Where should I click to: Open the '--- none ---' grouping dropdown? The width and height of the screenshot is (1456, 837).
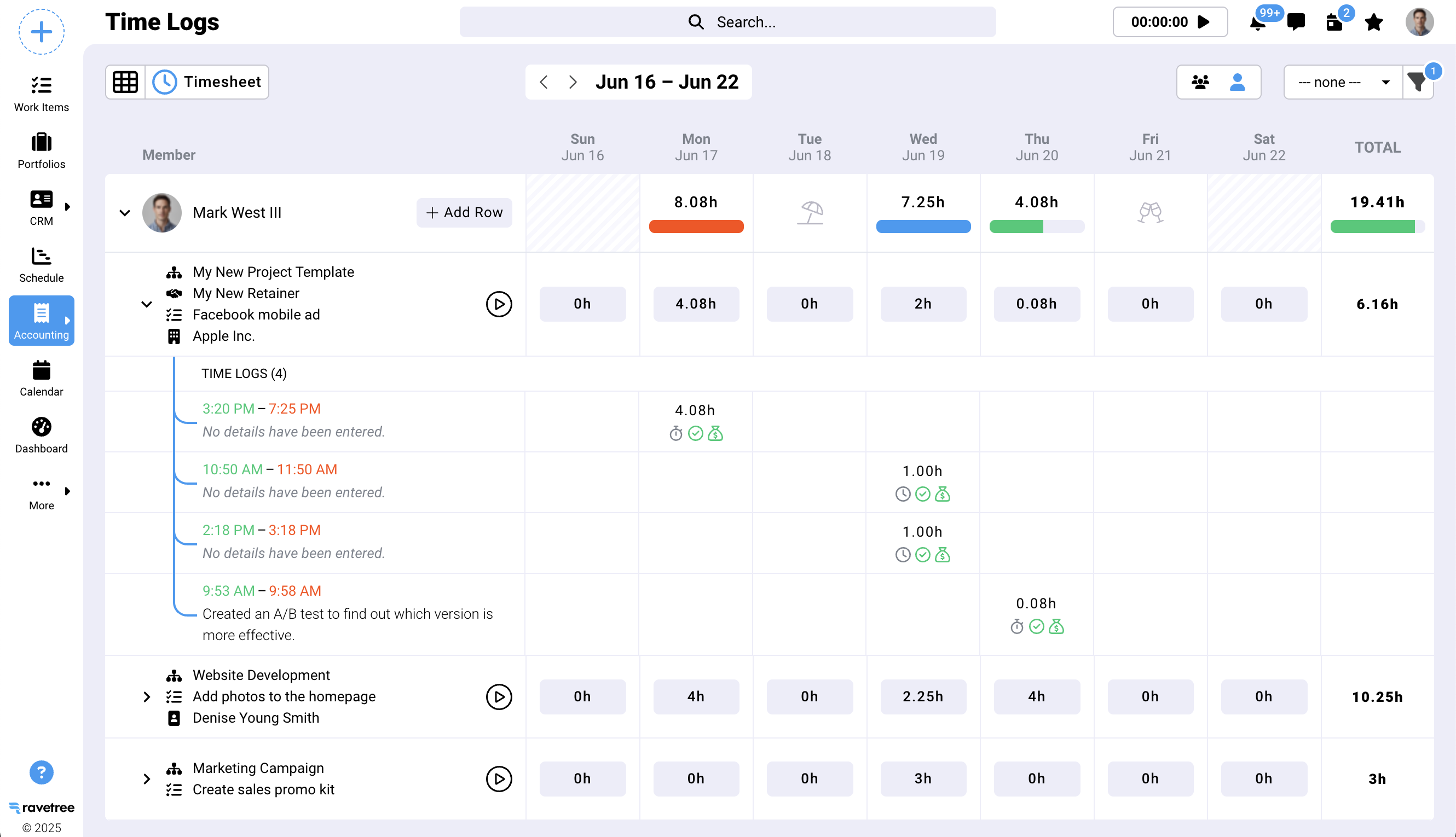point(1342,82)
